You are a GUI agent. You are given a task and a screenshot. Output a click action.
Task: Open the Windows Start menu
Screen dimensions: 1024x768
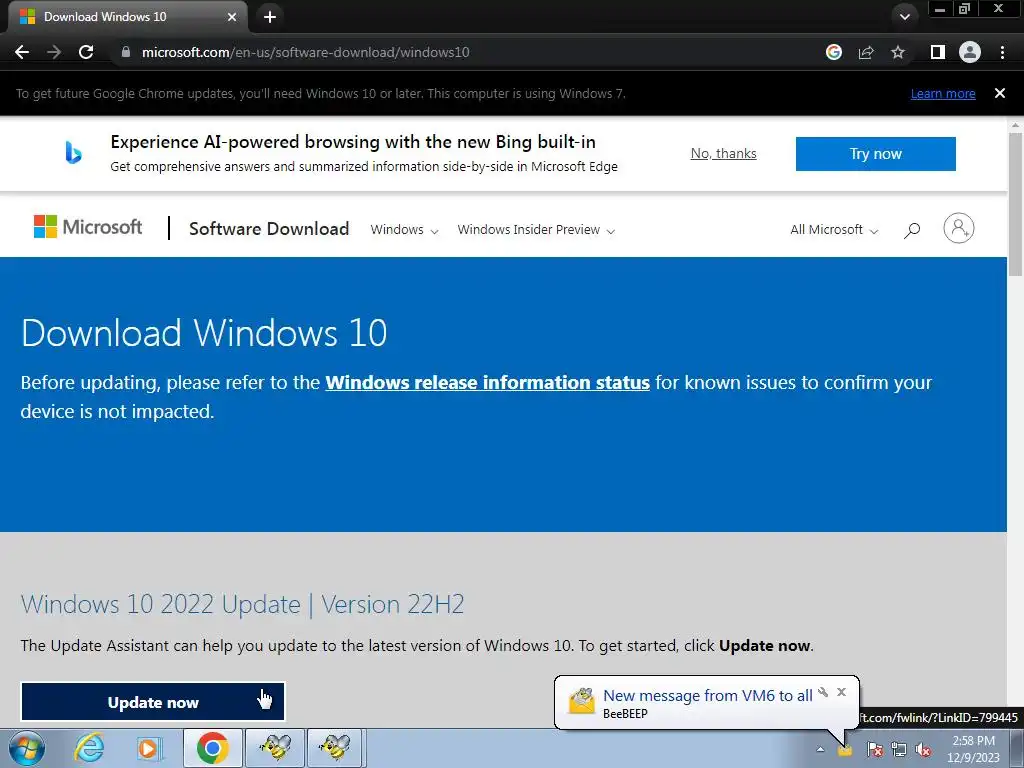pos(26,748)
